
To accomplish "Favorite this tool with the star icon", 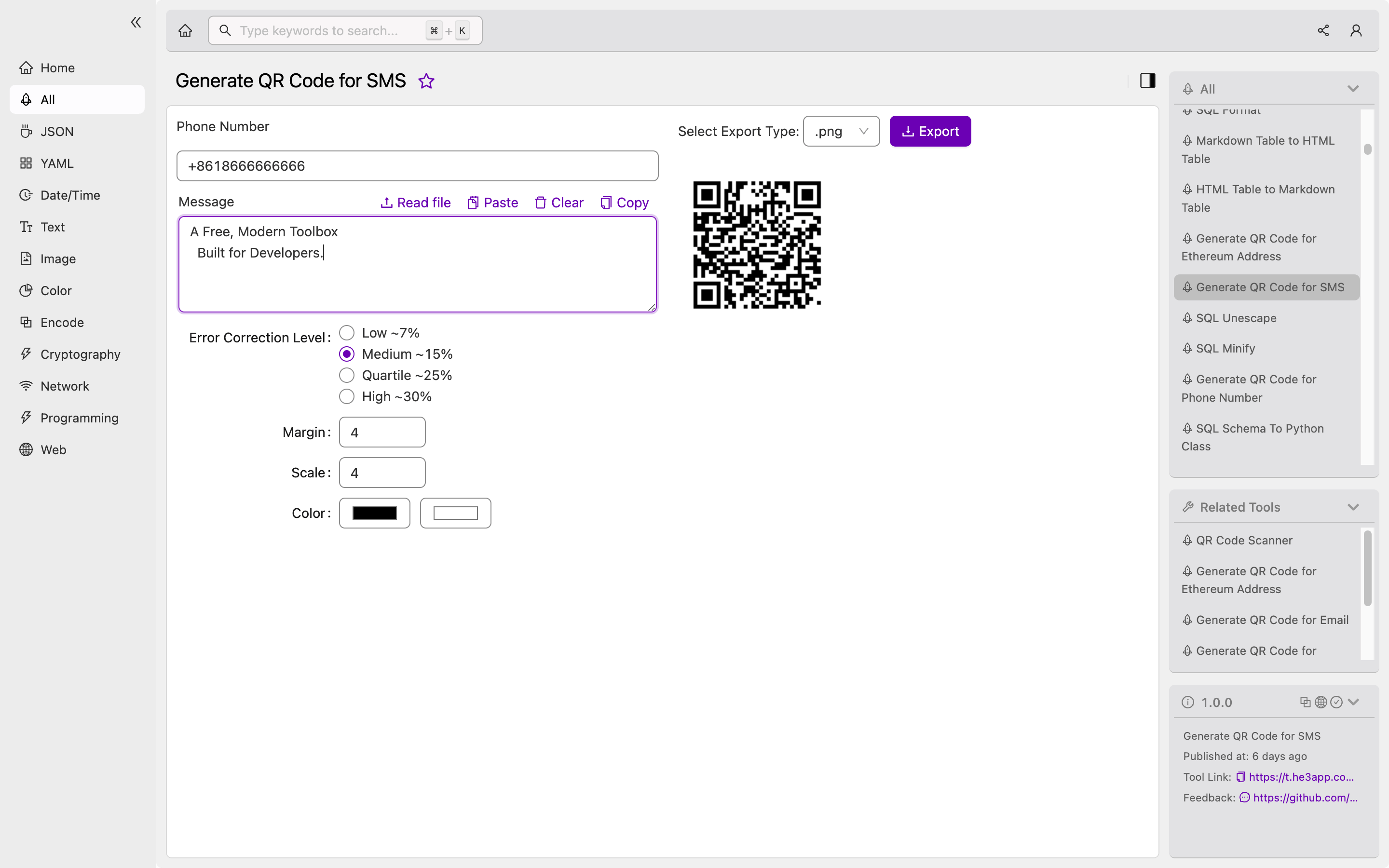I will (426, 81).
